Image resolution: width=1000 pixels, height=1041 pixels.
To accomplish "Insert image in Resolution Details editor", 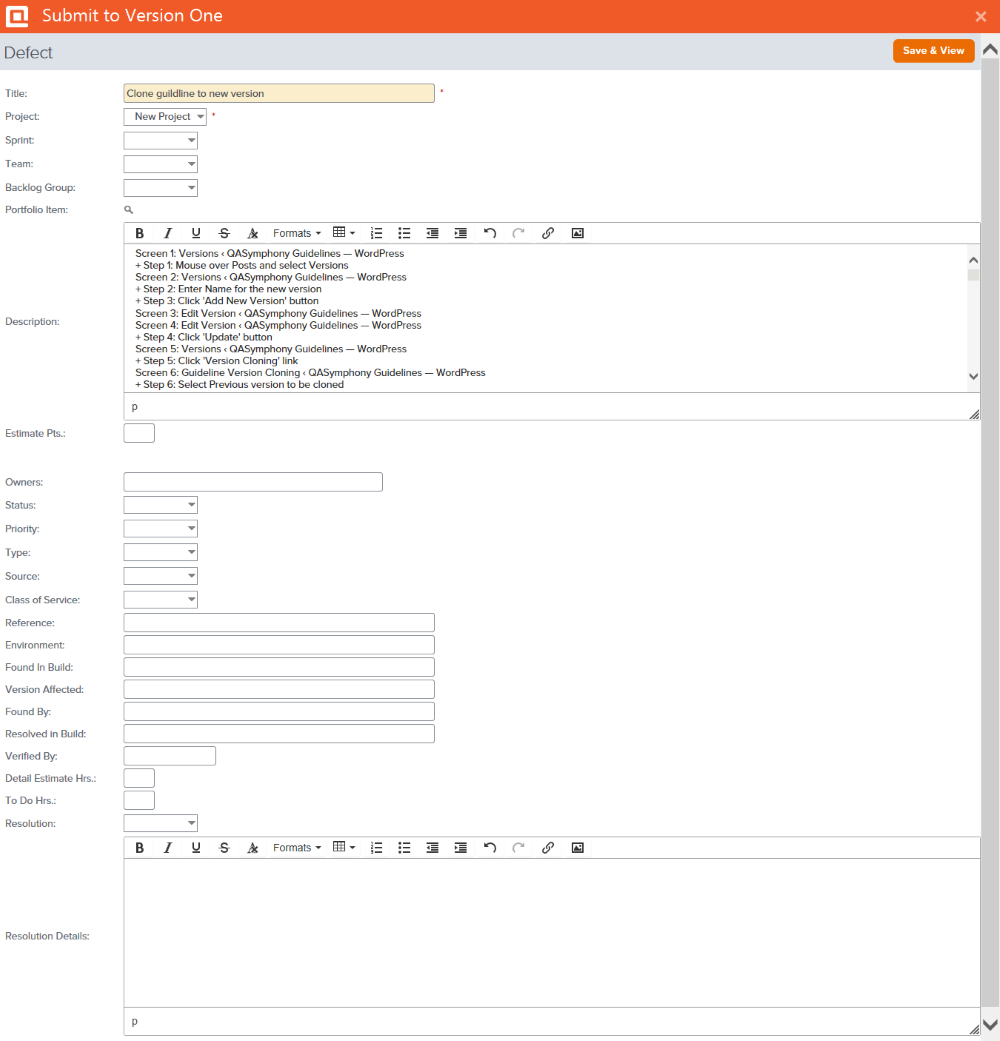I will tap(578, 848).
